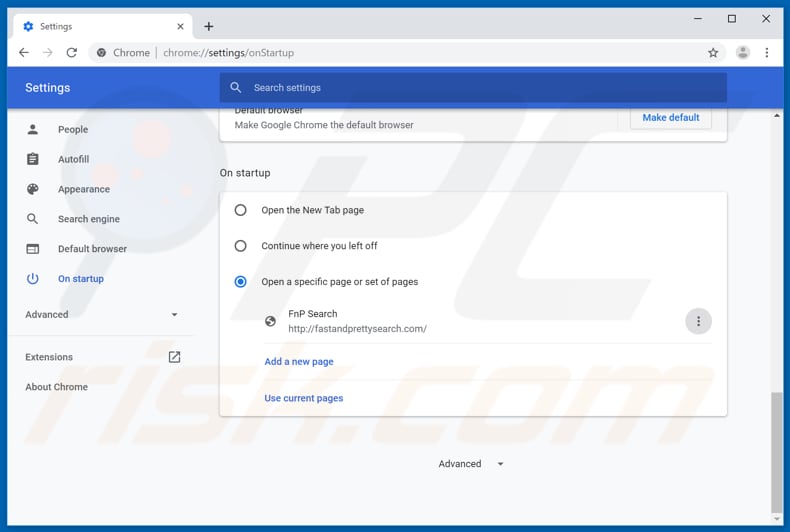Screen dimensions: 790x532
Task: Open About Chrome page
Action: (56, 387)
